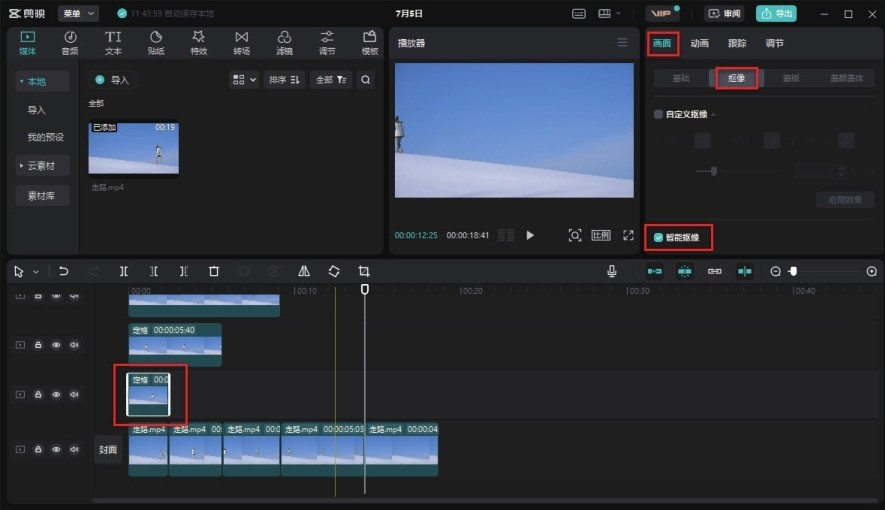
Task: Zoom out the timeline with minus icon
Action: tap(776, 271)
